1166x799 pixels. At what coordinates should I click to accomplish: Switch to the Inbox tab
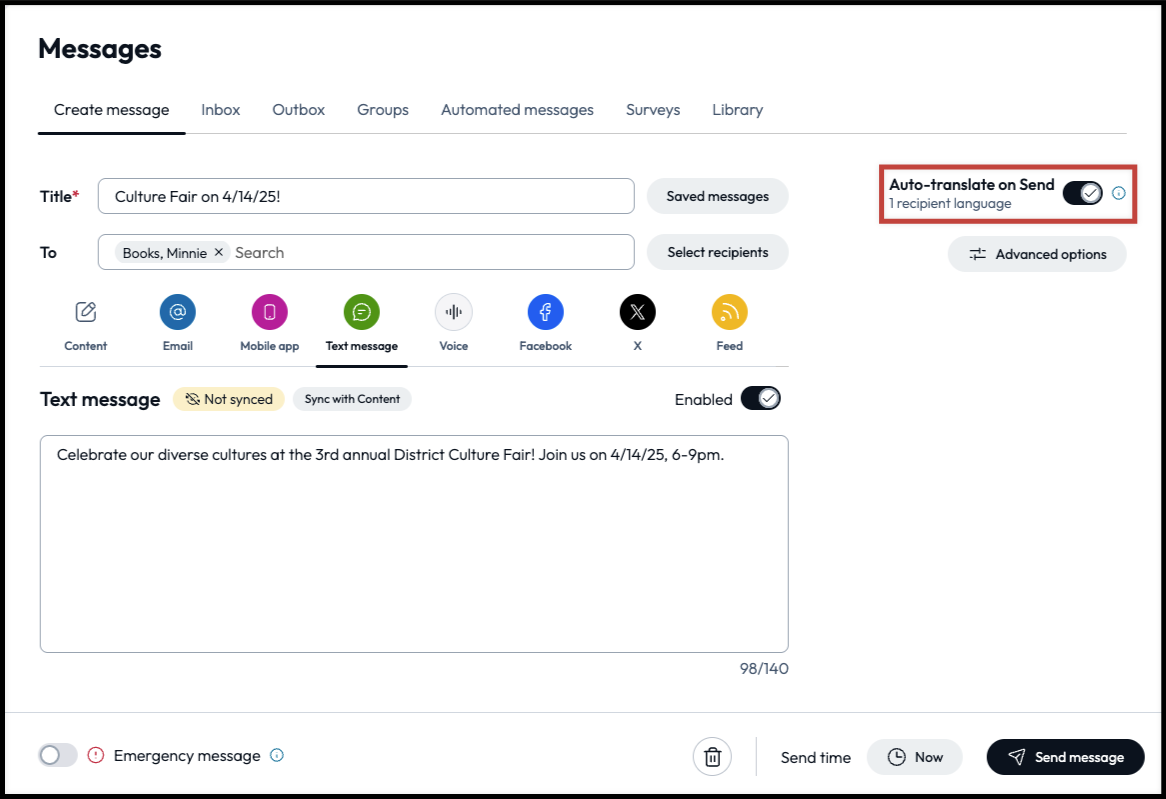[x=220, y=110]
